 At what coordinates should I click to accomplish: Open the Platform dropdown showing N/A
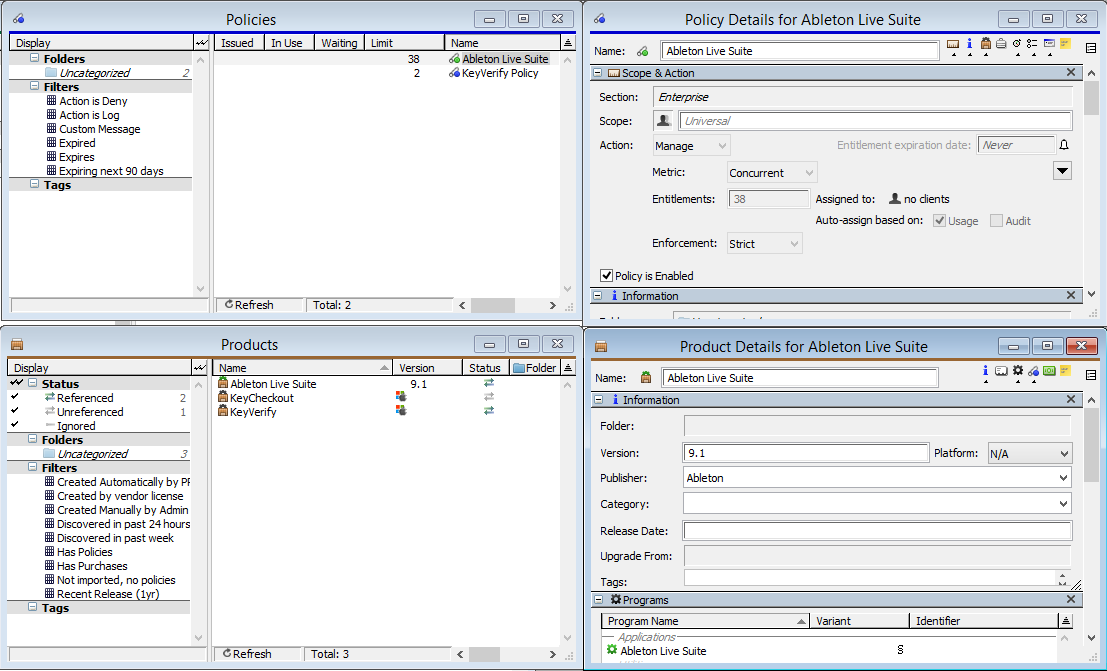click(x=1029, y=453)
